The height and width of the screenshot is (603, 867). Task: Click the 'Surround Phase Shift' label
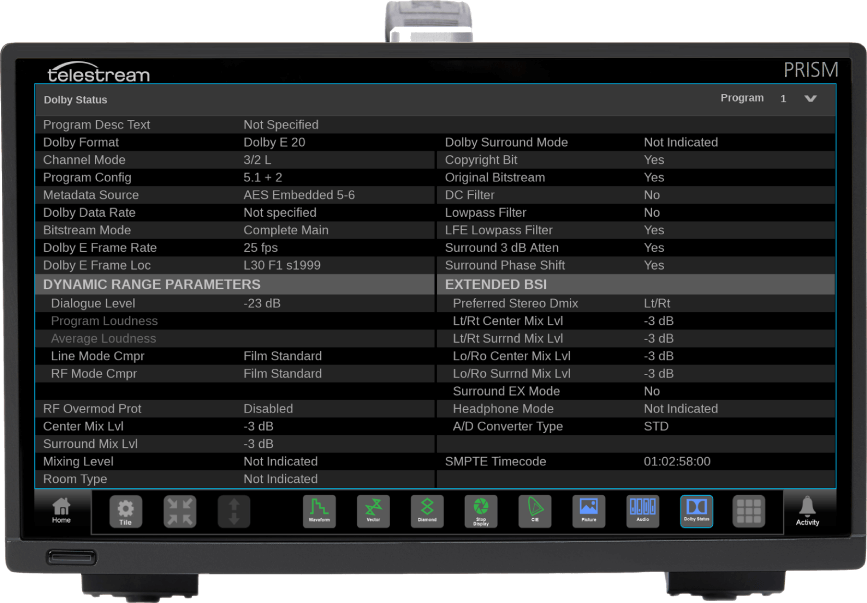(x=505, y=265)
